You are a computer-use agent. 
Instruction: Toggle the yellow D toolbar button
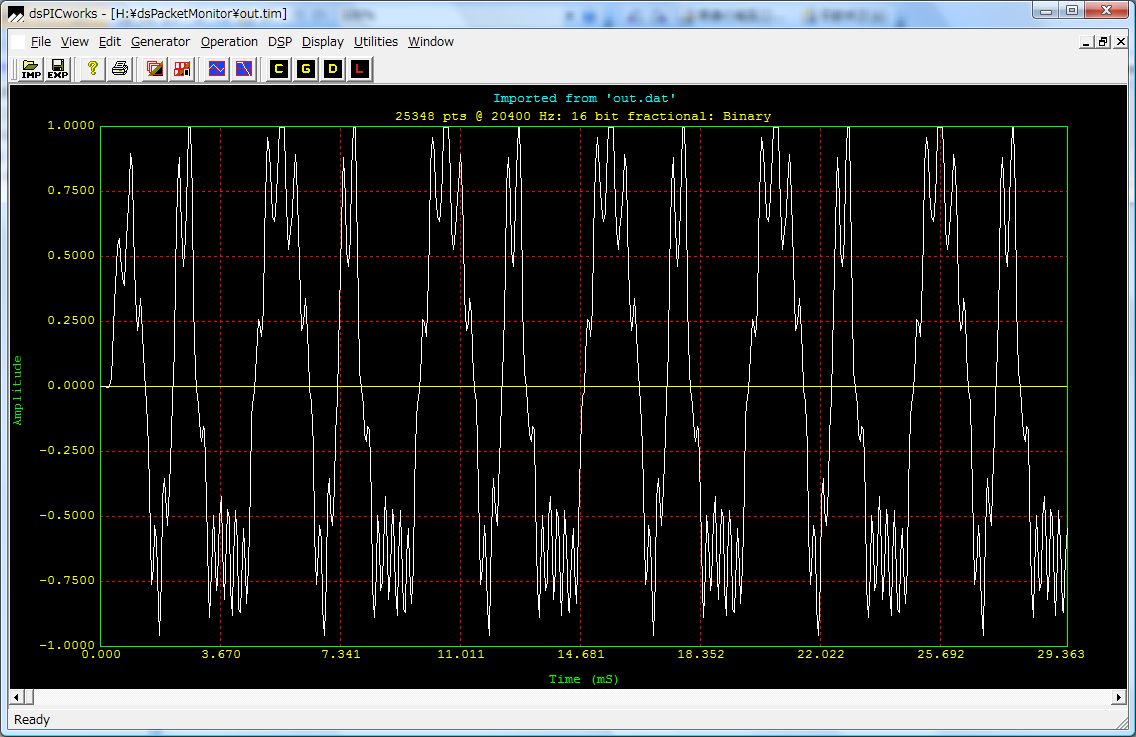333,69
